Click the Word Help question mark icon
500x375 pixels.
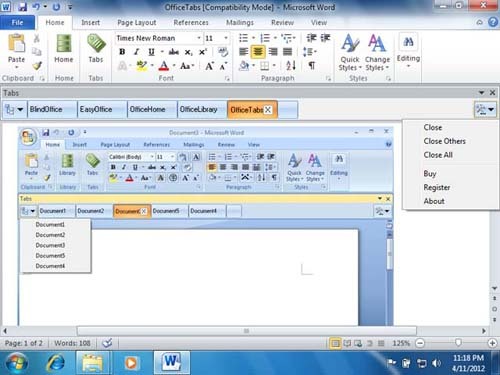[493, 22]
